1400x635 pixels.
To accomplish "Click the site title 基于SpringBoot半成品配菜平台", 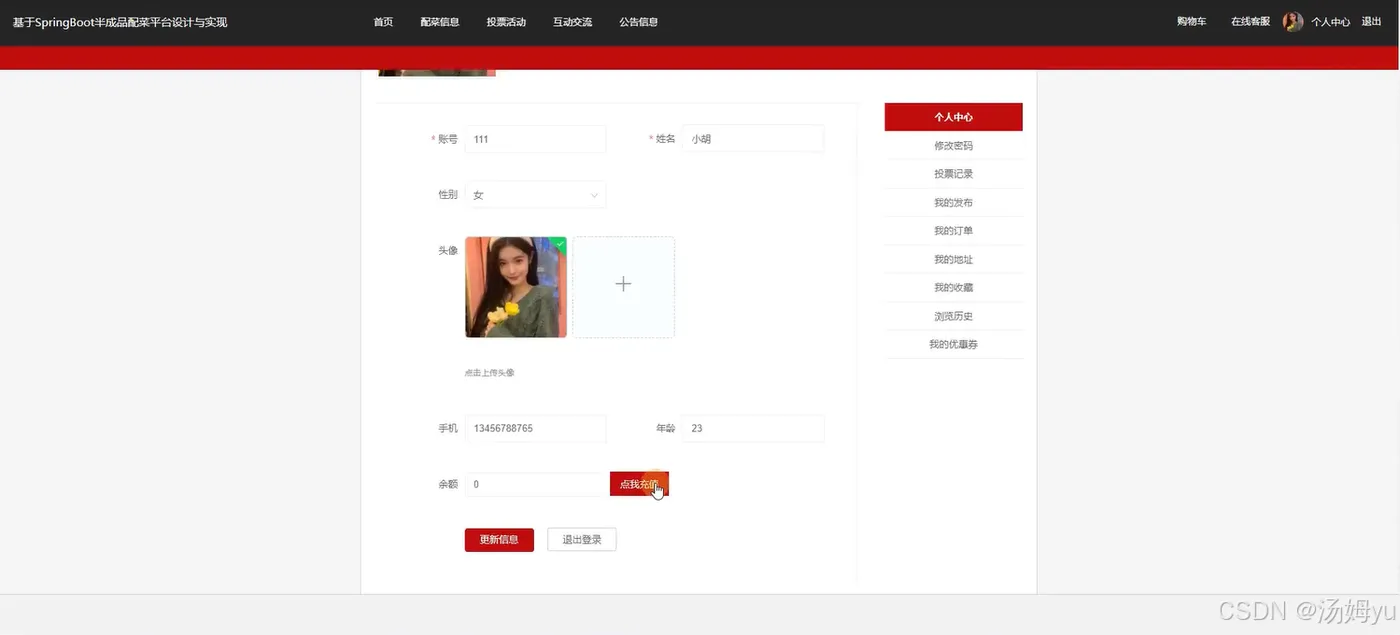I will point(120,22).
